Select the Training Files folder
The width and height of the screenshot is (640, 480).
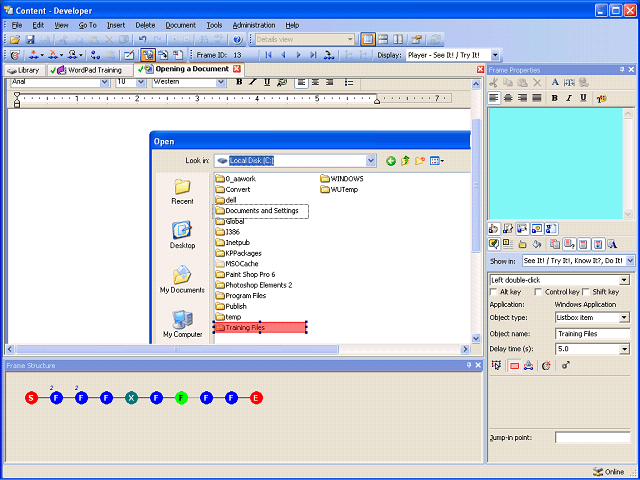260,328
